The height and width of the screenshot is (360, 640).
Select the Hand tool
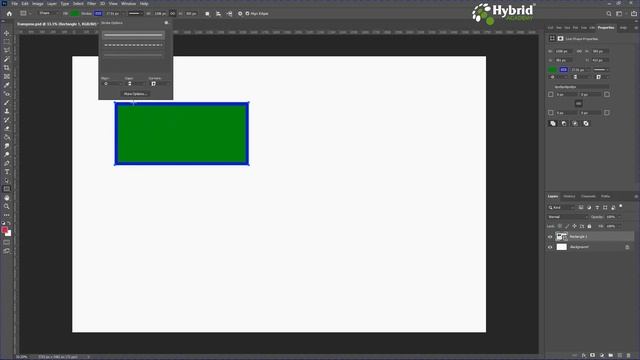coord(7,198)
